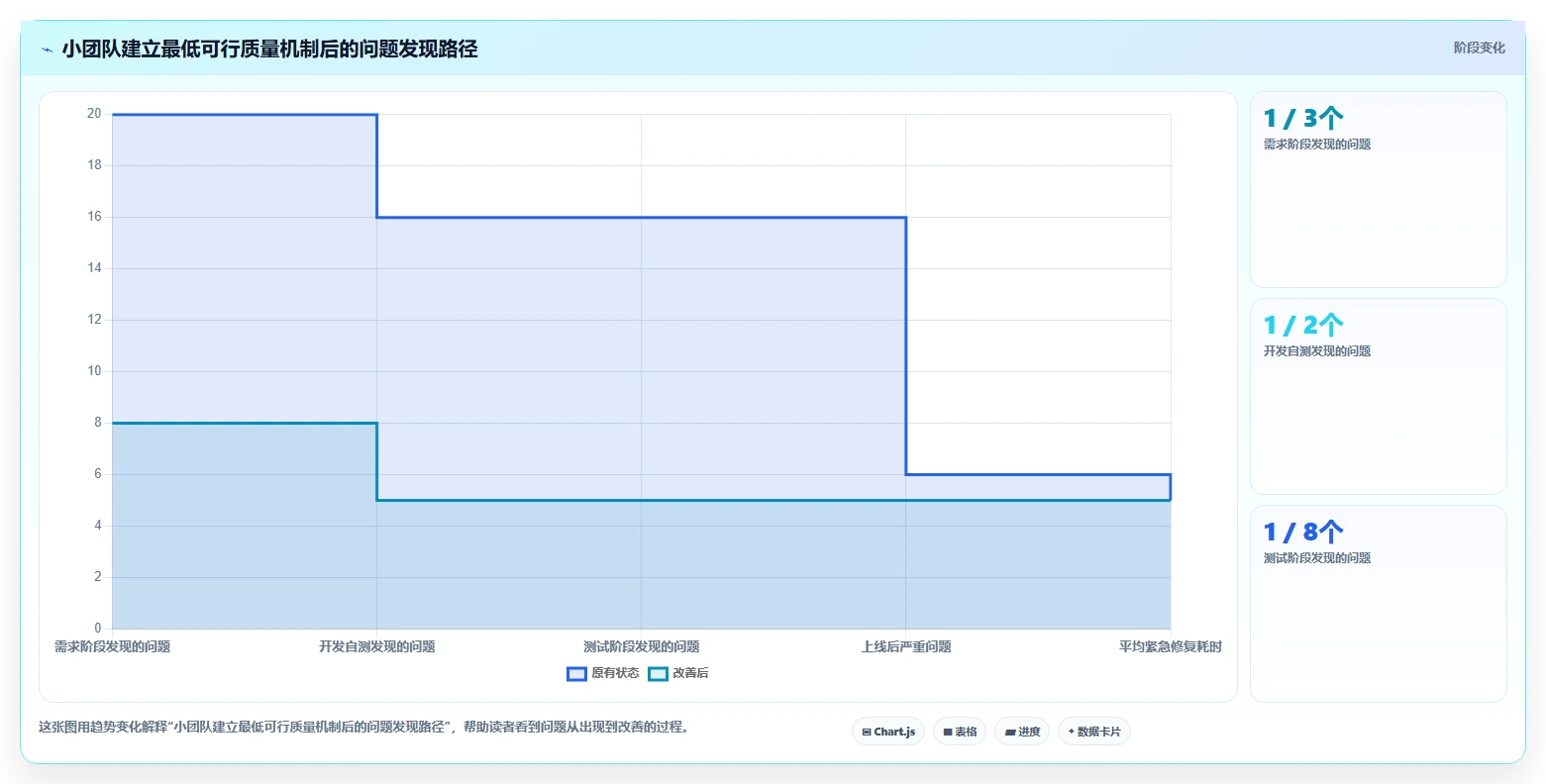Select the 1 / 8个 data card value
The image size is (1546, 784).
pos(1303,533)
